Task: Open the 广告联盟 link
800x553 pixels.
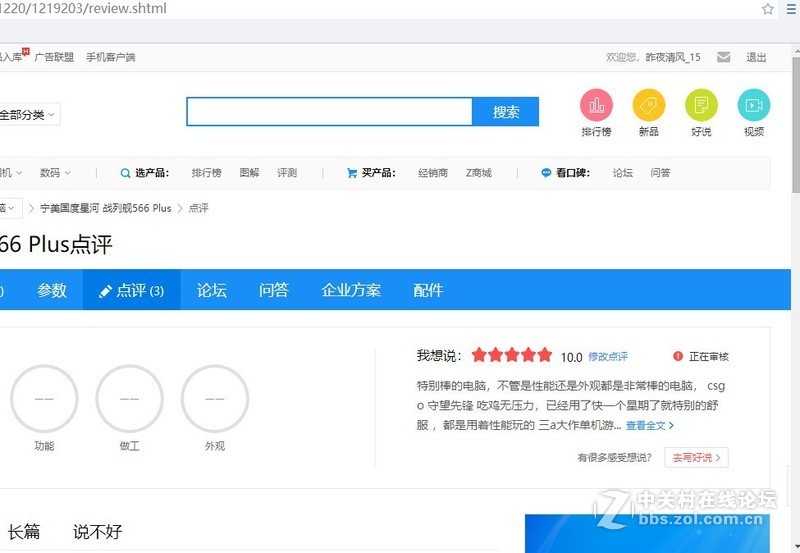Action: pos(54,57)
